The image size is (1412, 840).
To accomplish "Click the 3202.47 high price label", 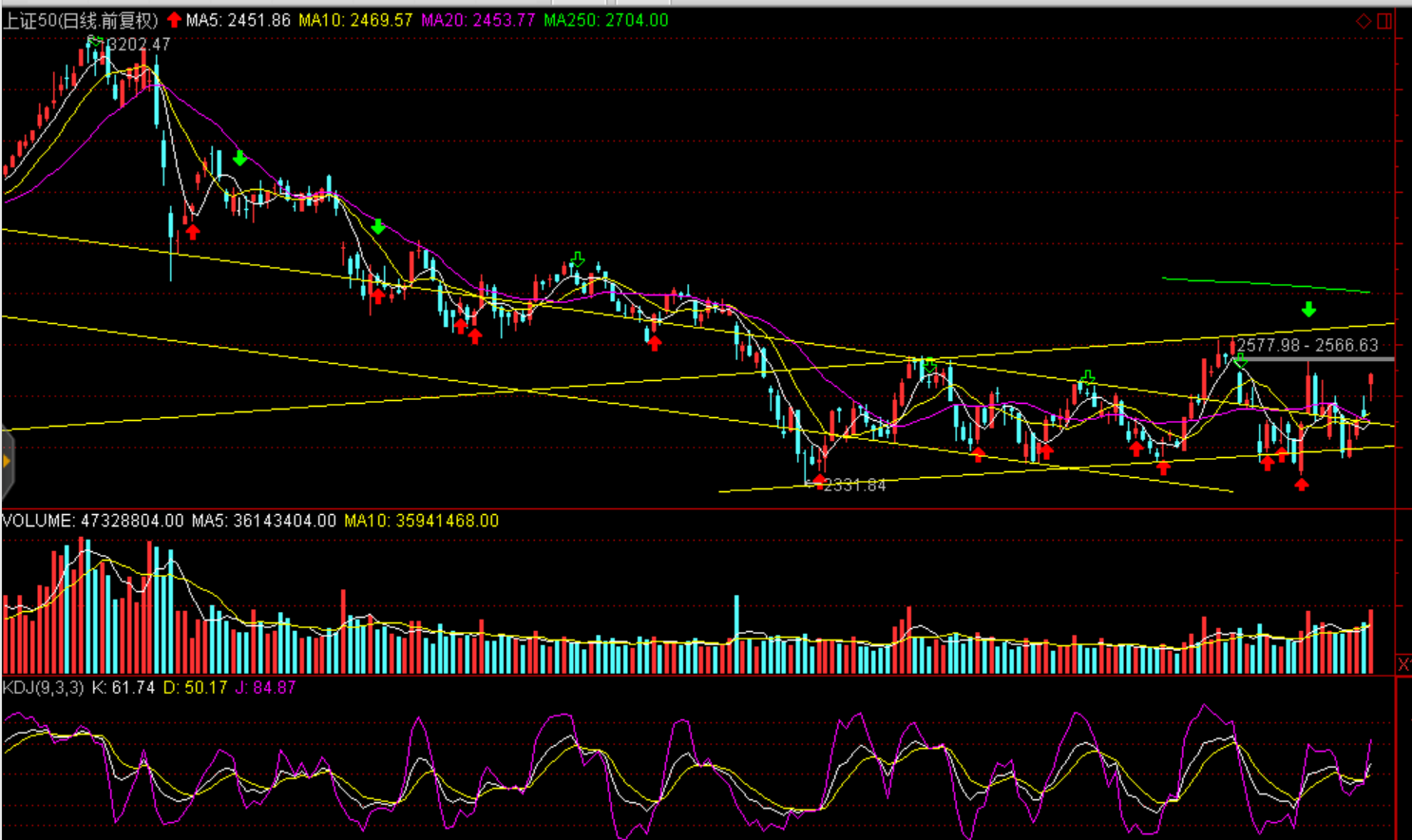I will click(x=139, y=45).
